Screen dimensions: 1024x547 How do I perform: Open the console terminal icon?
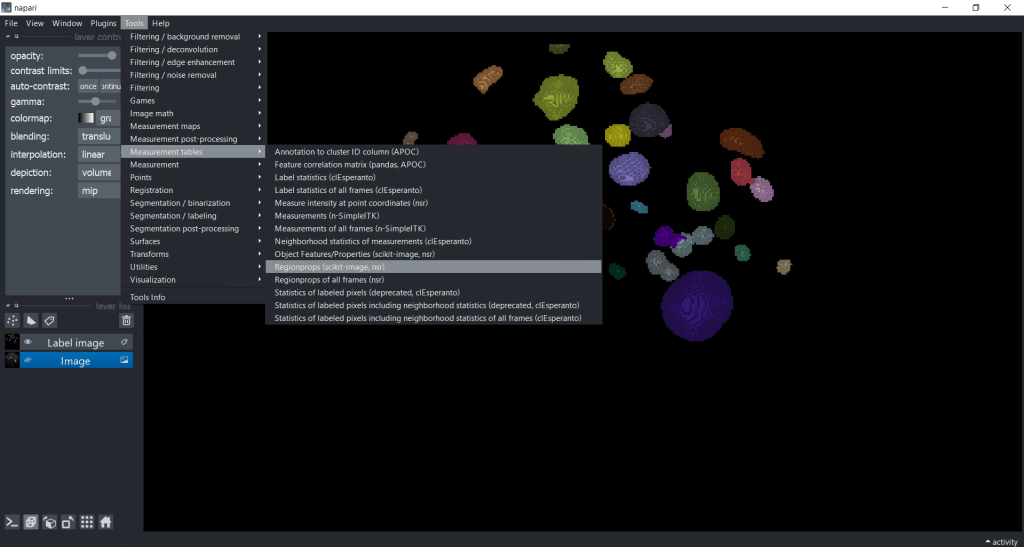12,522
